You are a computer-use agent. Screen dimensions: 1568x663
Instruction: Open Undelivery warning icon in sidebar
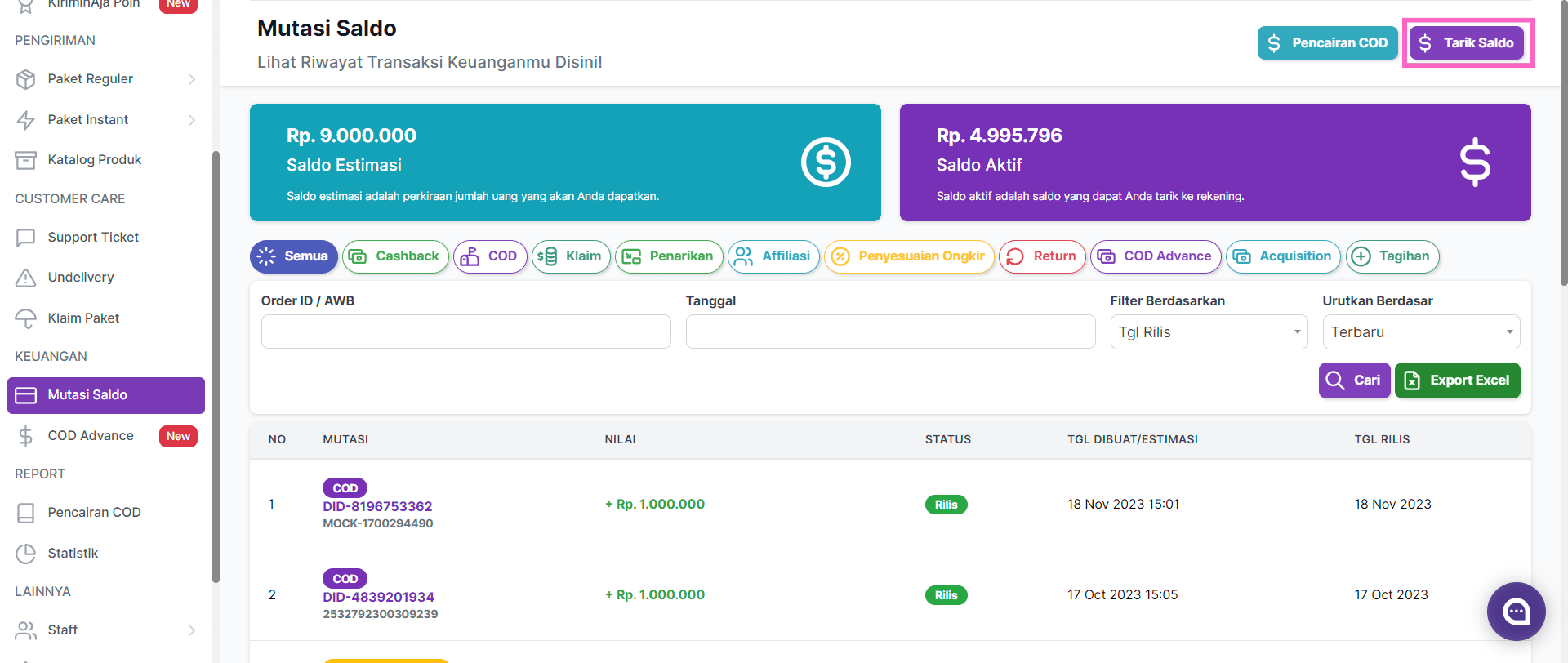tap(26, 278)
